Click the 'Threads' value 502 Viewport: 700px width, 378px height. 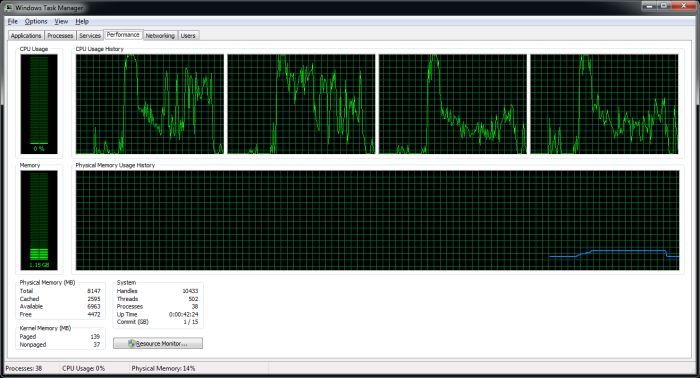click(193, 299)
